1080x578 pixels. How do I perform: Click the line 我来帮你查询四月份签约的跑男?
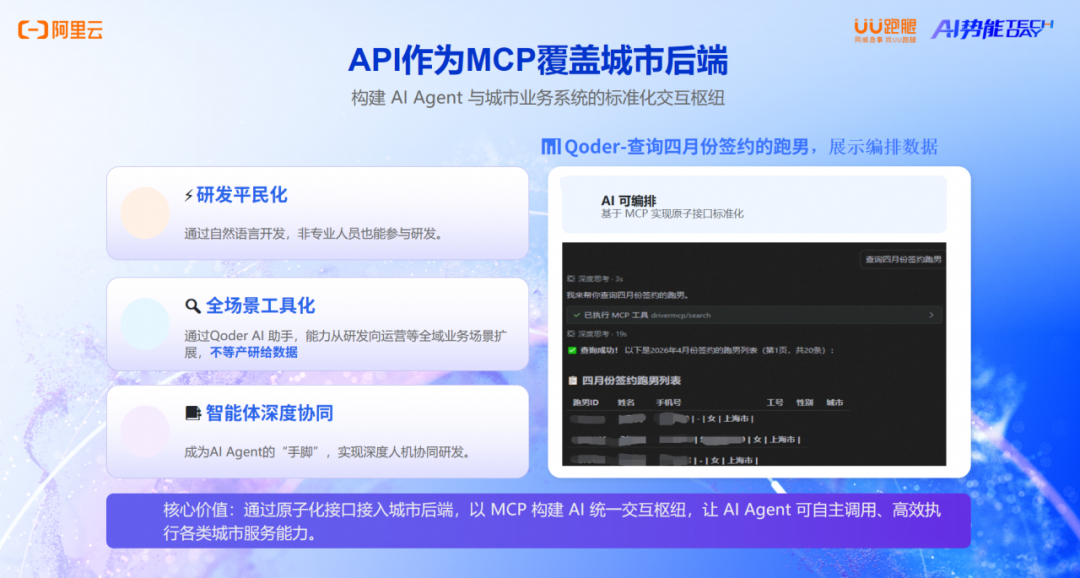pyautogui.click(x=627, y=295)
